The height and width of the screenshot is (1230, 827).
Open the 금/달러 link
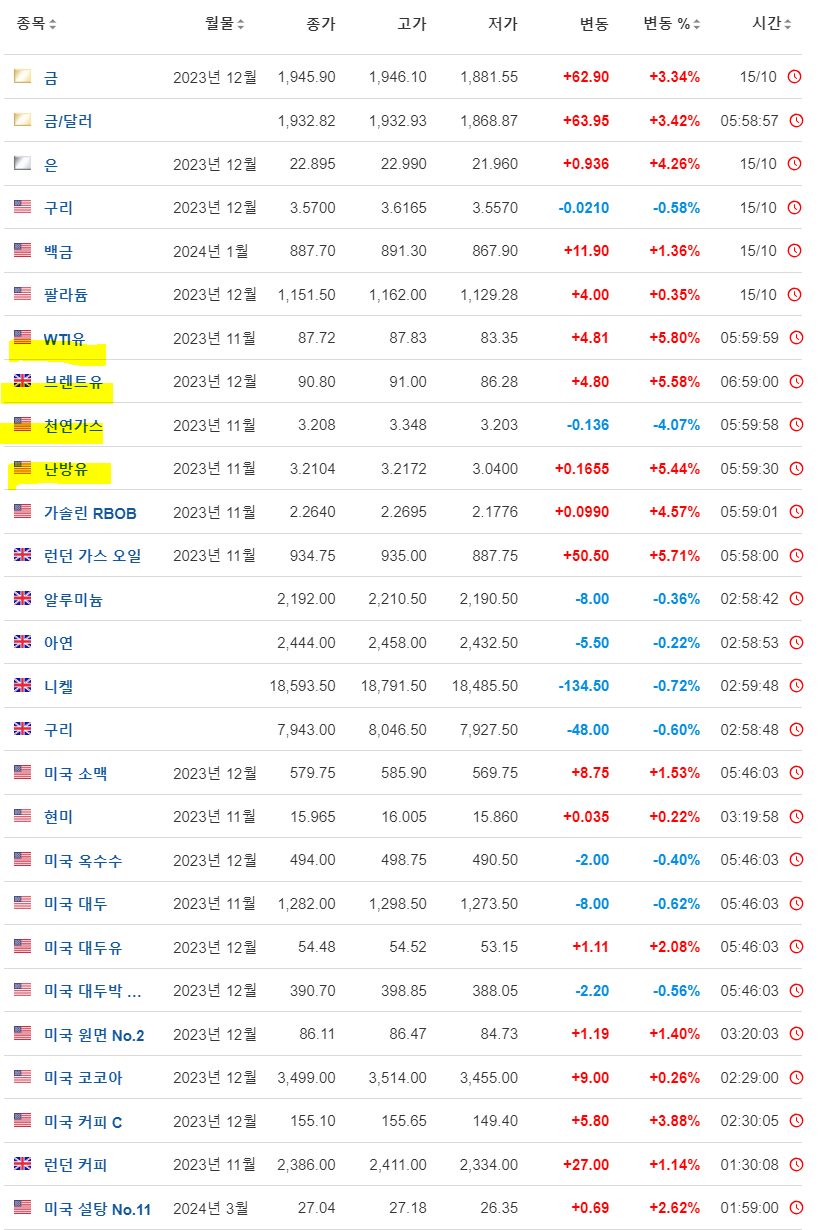click(x=68, y=121)
